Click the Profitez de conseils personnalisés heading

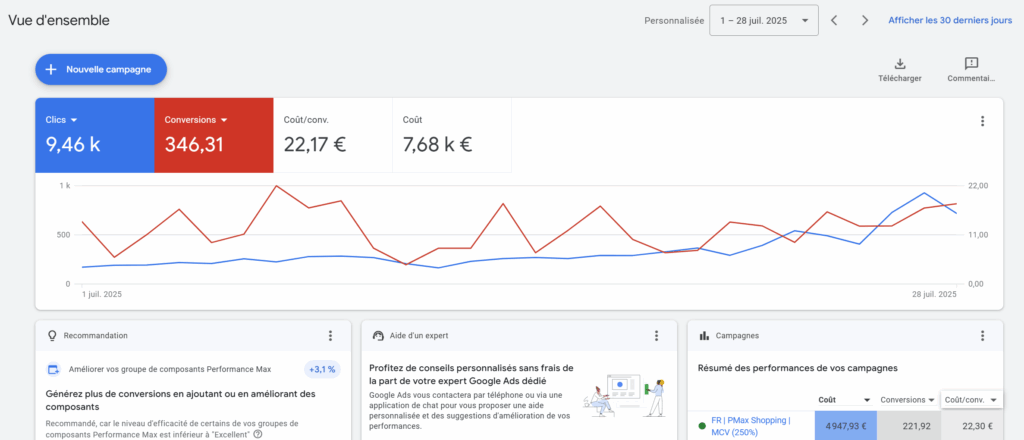click(x=472, y=374)
